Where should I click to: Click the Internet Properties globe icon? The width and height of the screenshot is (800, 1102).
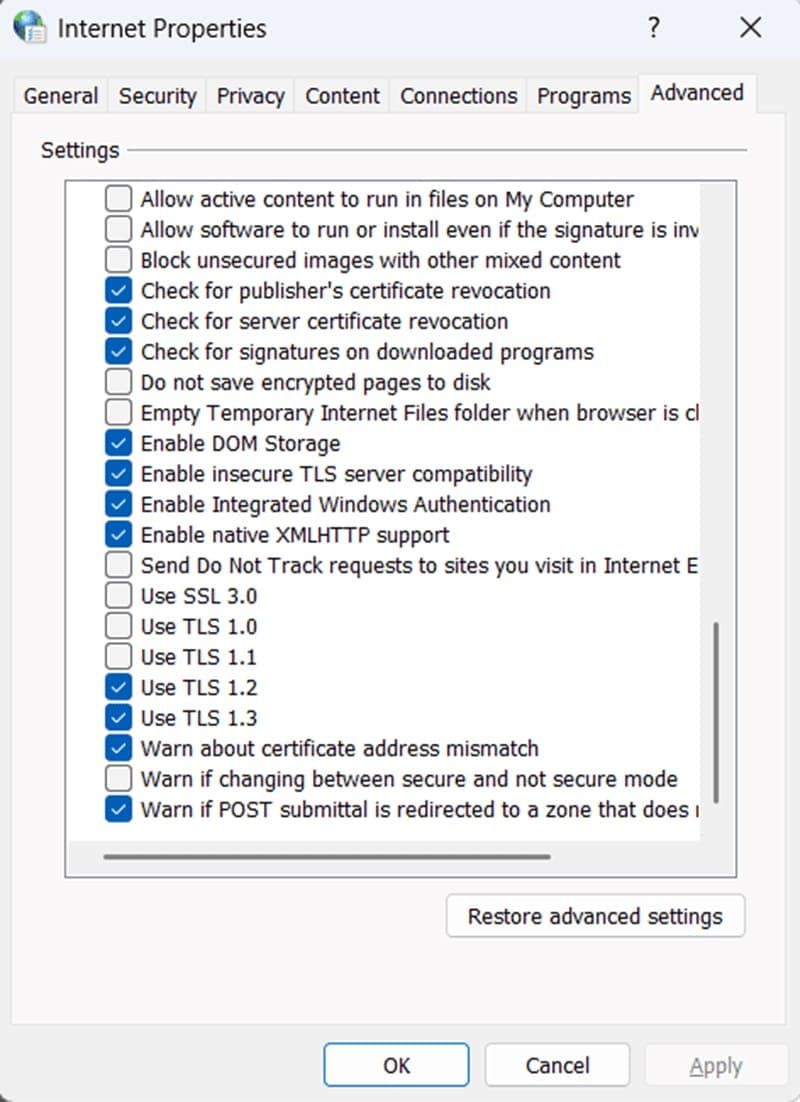29,27
